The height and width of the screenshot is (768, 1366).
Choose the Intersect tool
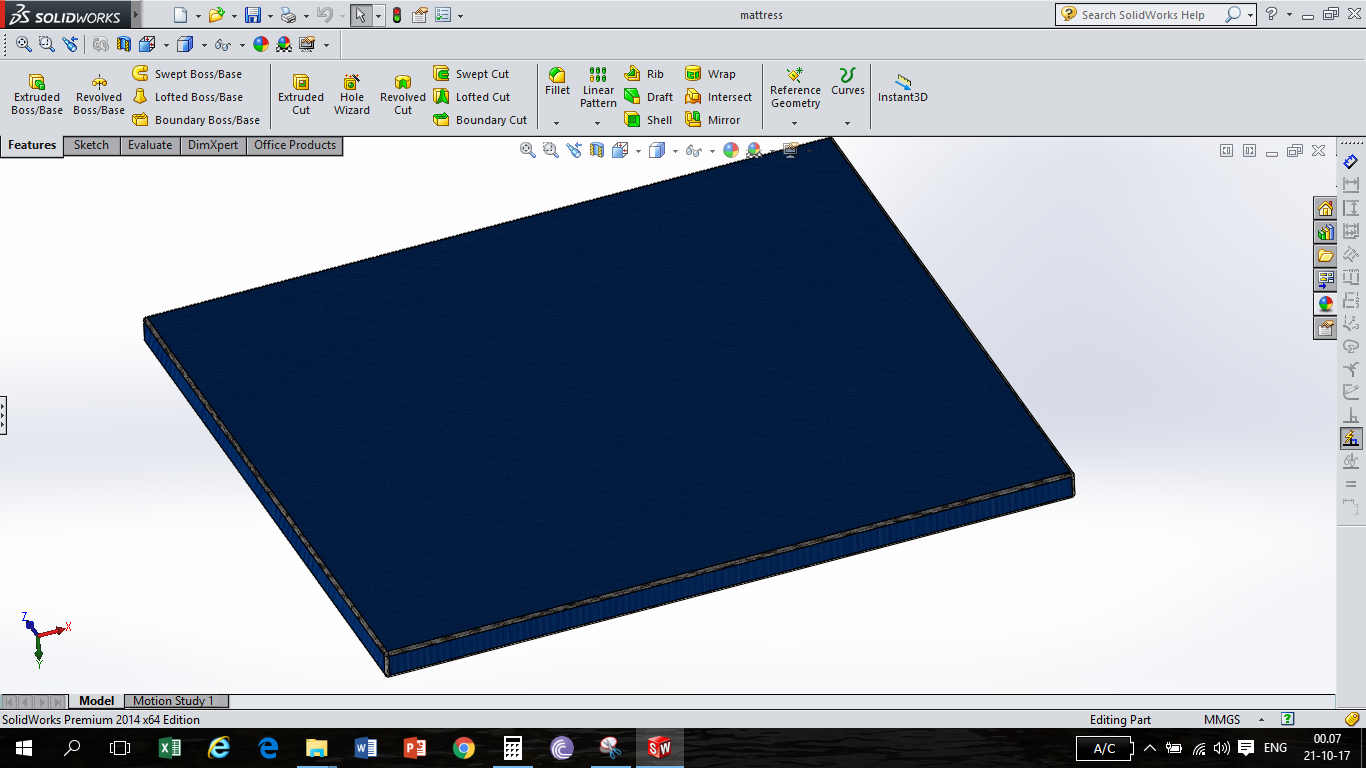(718, 97)
